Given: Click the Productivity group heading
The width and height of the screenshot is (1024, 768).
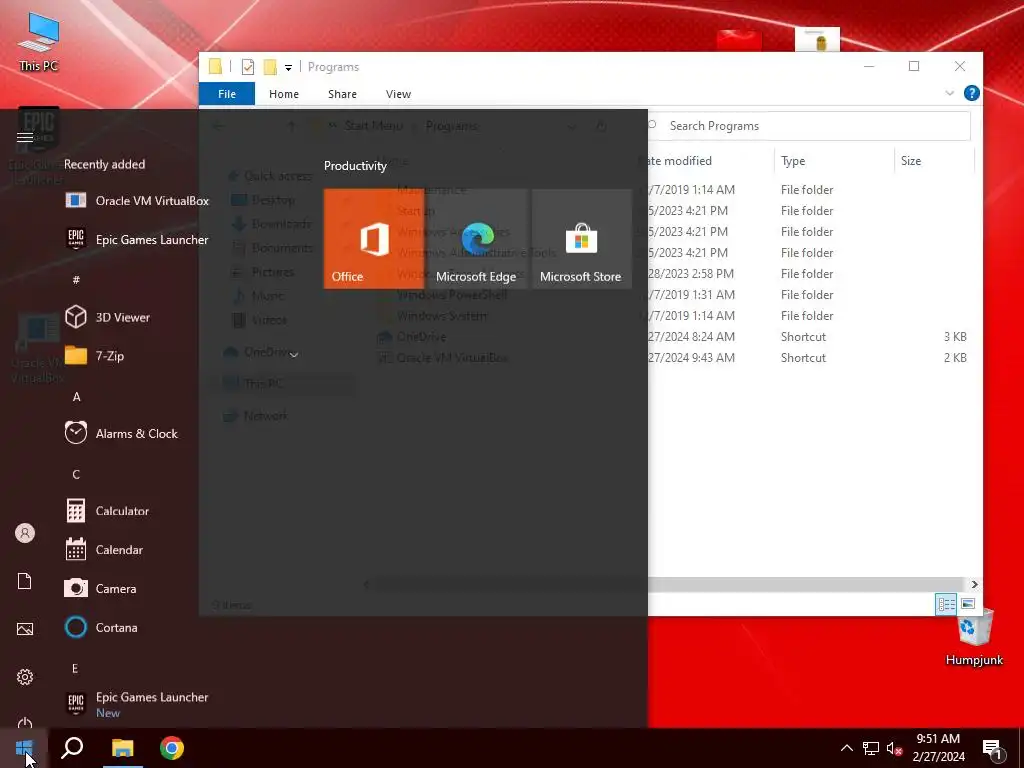Looking at the screenshot, I should [x=355, y=166].
